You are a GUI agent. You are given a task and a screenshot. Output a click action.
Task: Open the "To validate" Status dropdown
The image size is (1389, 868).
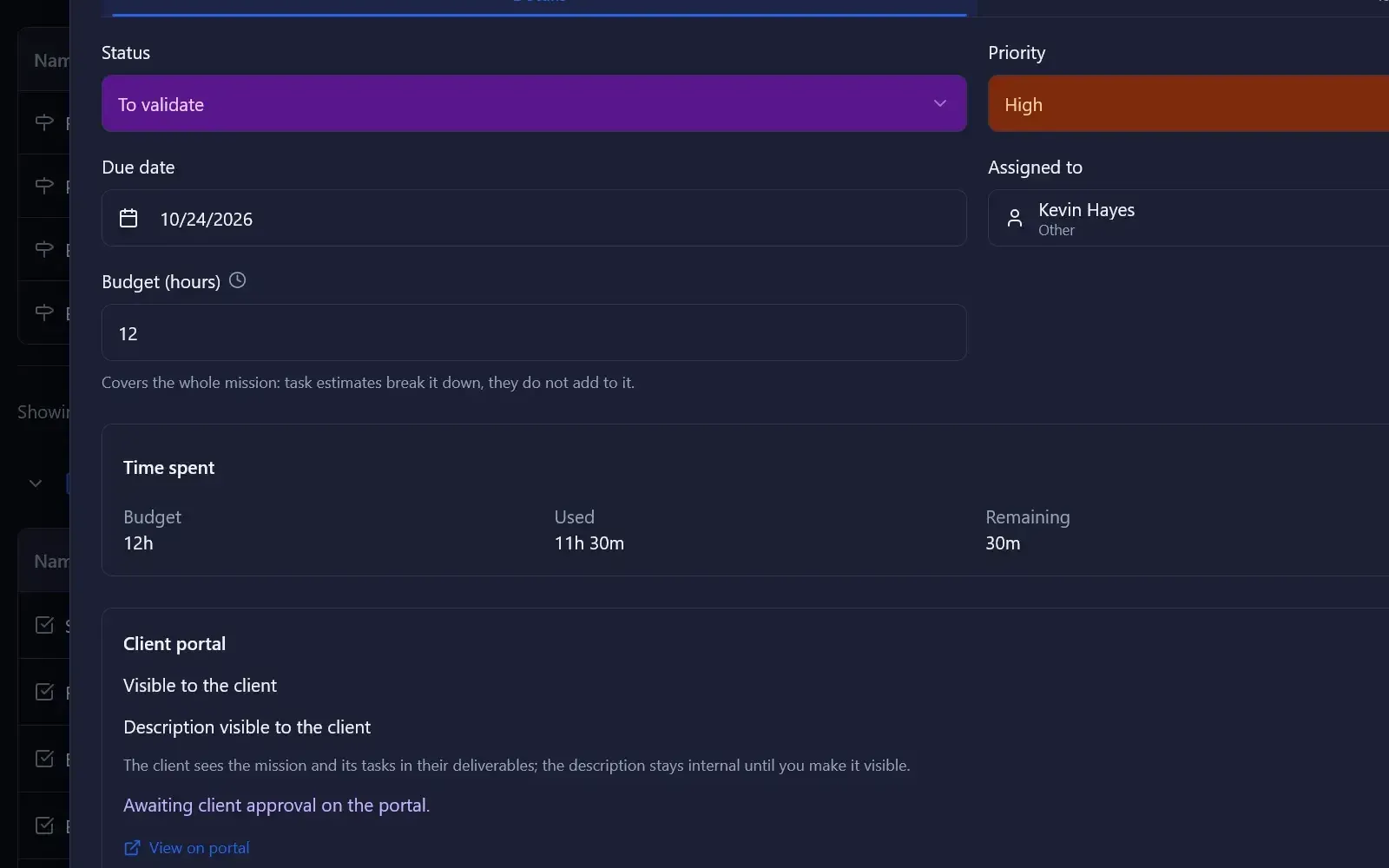534,103
